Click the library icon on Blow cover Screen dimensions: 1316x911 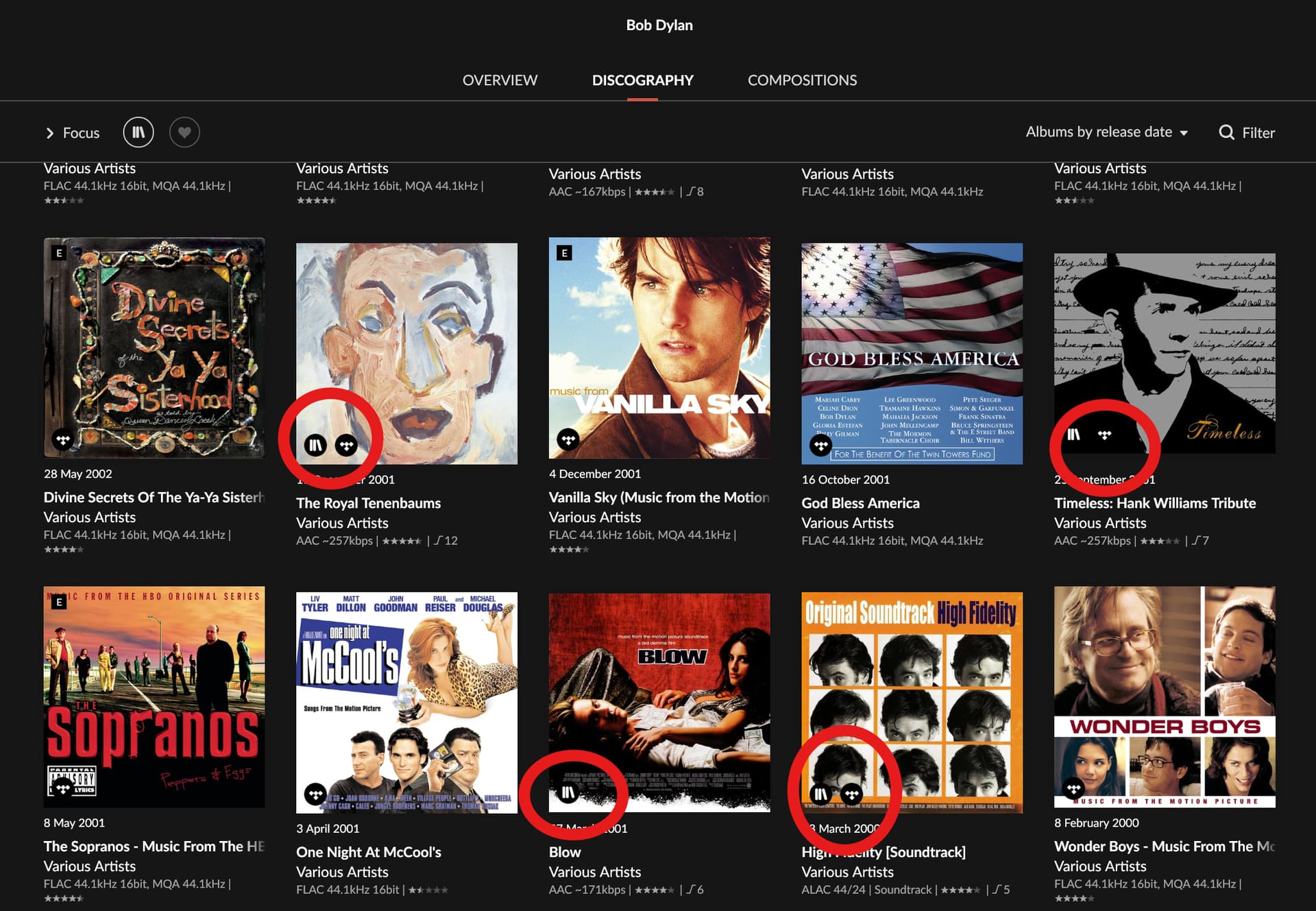click(x=568, y=794)
